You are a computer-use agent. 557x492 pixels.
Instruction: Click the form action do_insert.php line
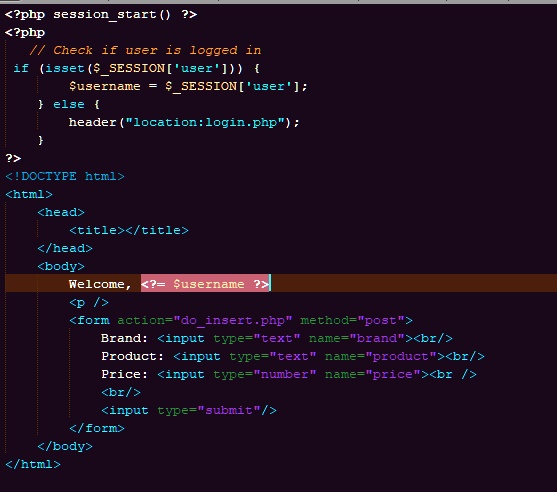pos(241,320)
